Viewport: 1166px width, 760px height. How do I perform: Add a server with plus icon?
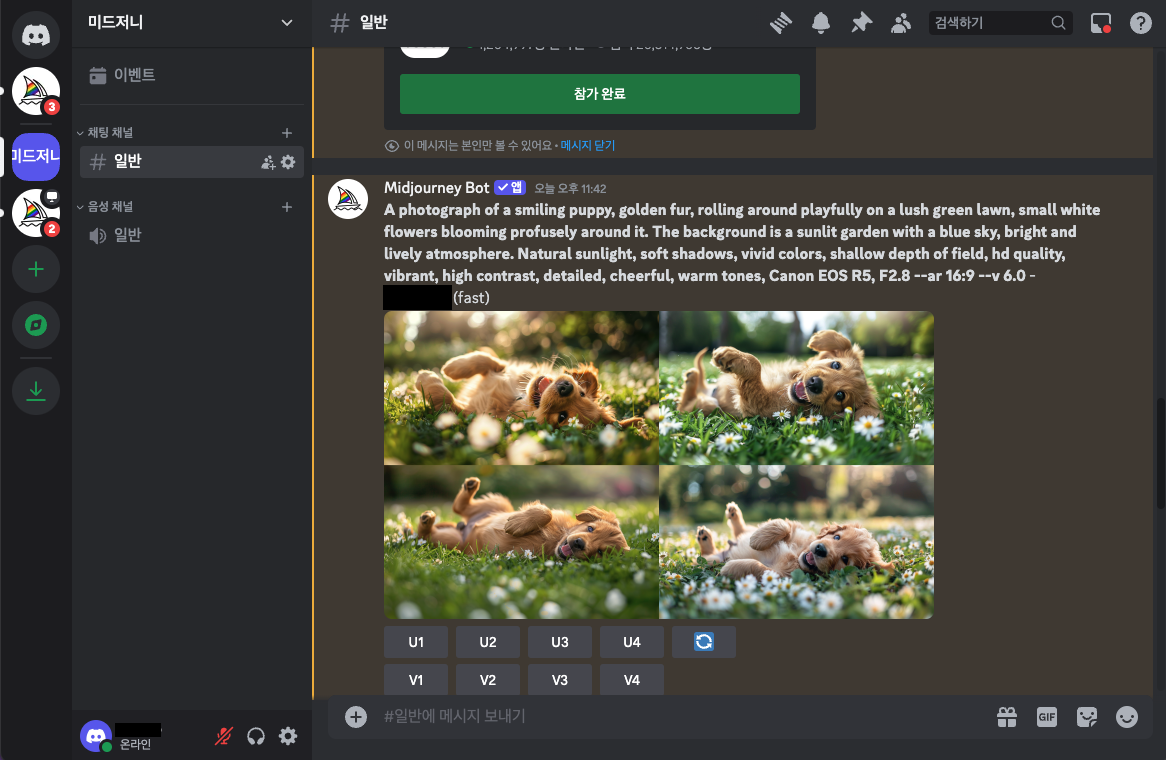click(36, 269)
